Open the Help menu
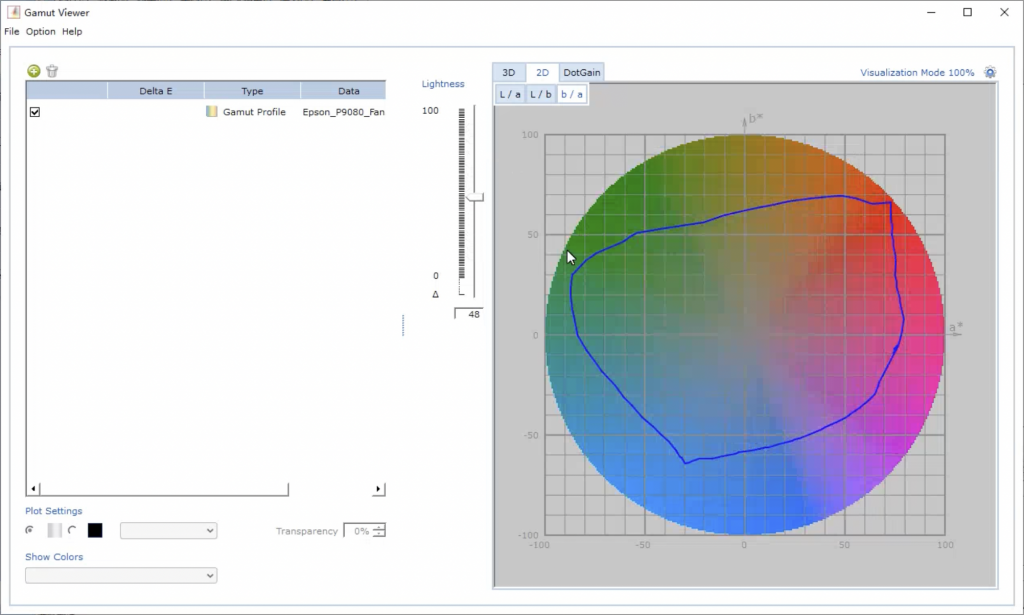The width and height of the screenshot is (1024, 615). (72, 31)
